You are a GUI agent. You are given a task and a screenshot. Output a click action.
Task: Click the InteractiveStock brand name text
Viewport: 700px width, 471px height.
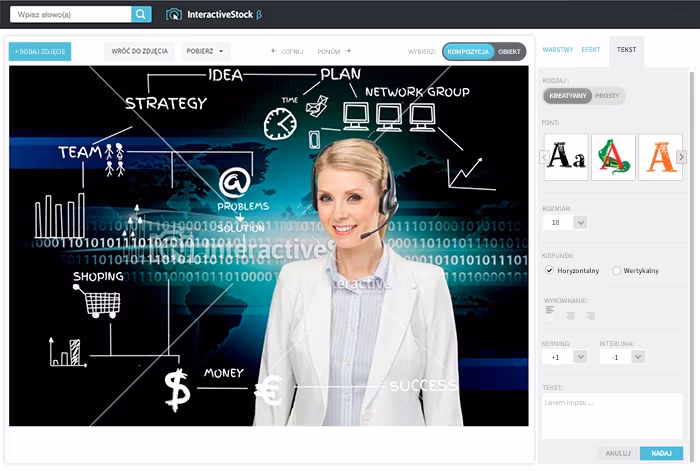220,14
